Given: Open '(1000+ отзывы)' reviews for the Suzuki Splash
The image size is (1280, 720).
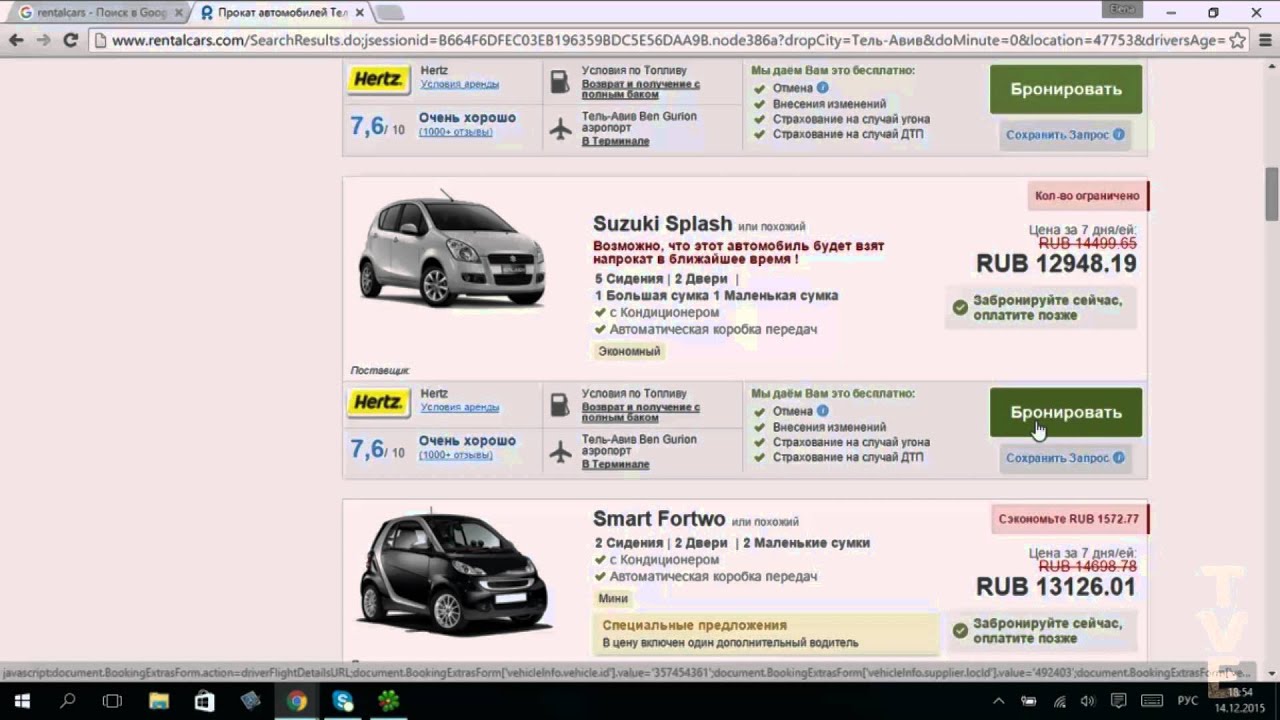Looking at the screenshot, I should click(455, 455).
